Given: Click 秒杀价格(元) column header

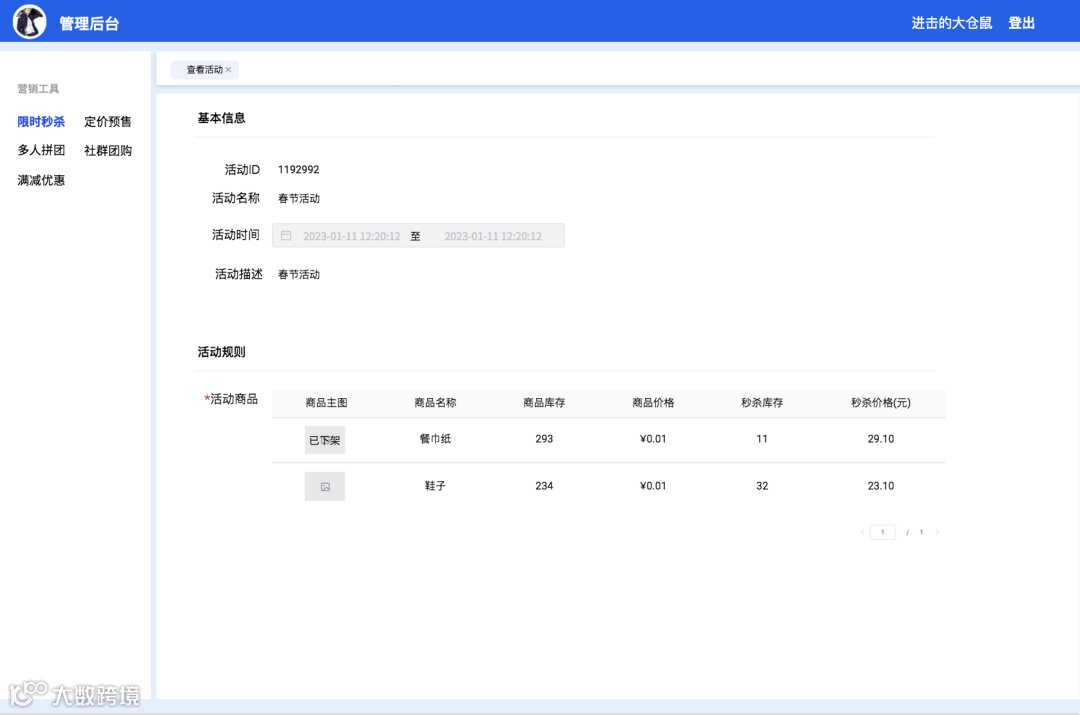Looking at the screenshot, I should tap(880, 402).
